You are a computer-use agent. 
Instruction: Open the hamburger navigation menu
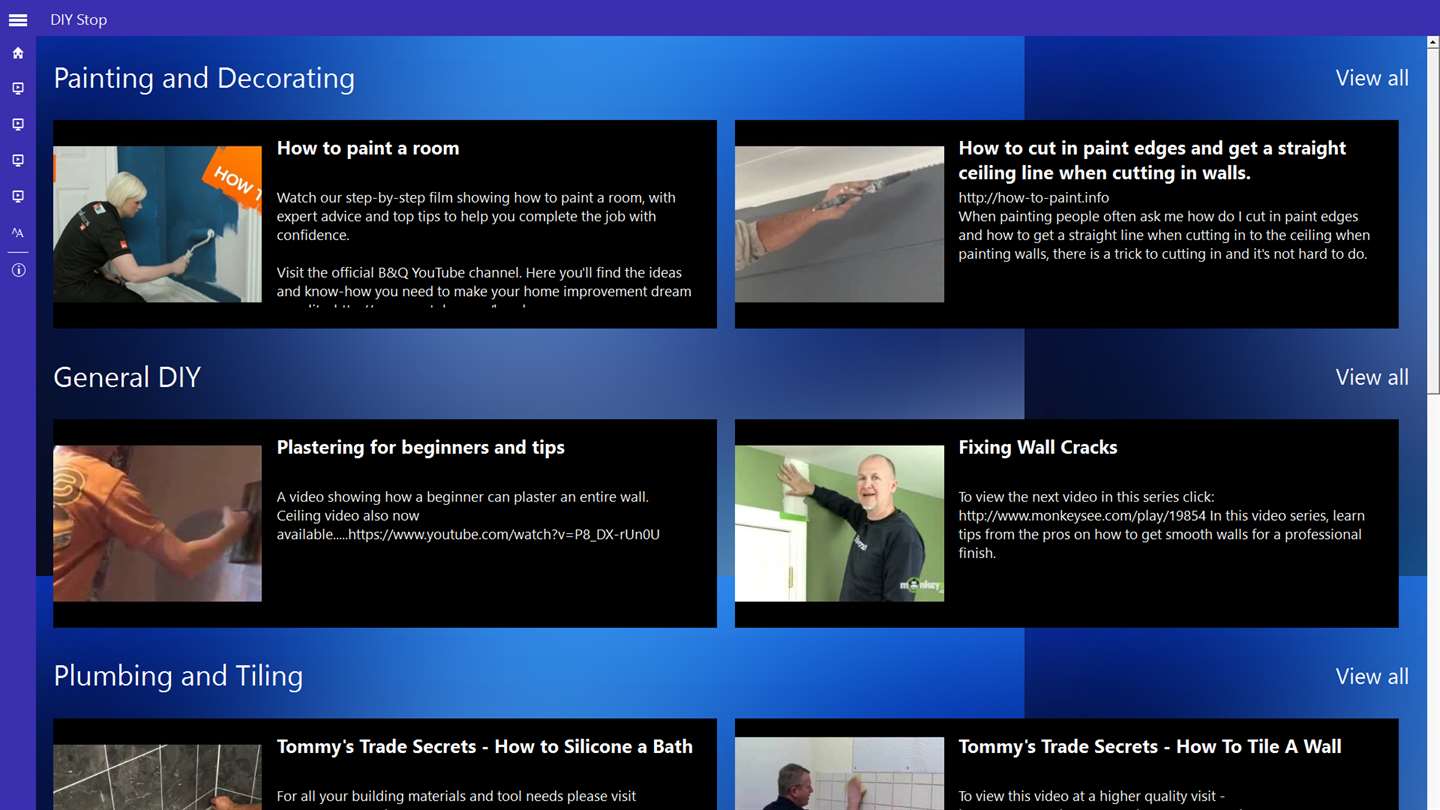point(18,19)
